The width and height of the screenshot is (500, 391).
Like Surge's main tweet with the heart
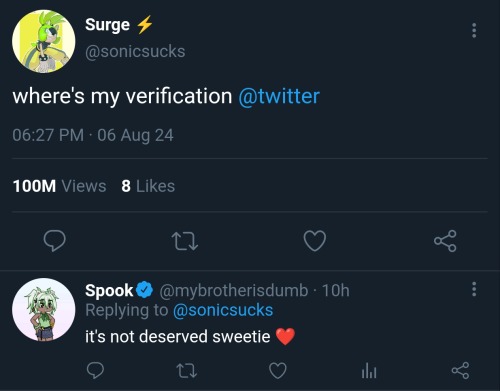pyautogui.click(x=315, y=241)
